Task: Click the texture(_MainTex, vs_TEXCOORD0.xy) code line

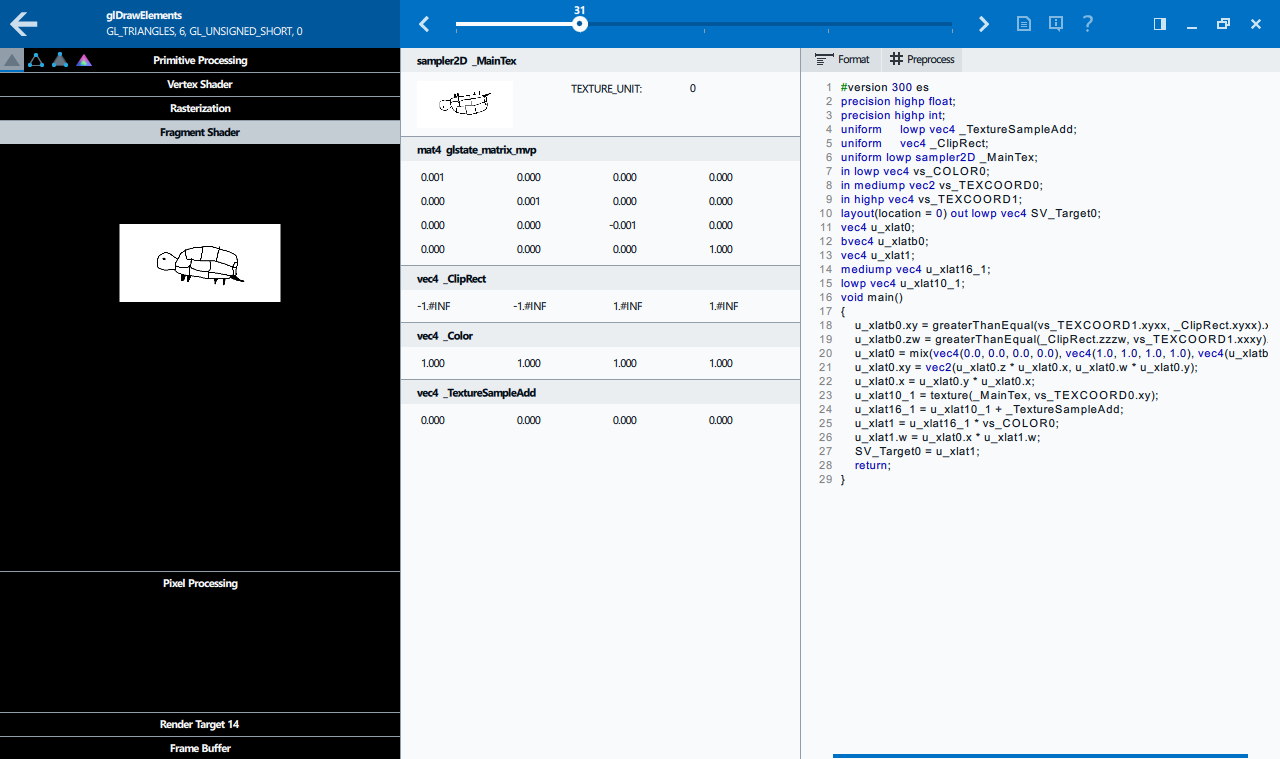Action: click(x=1006, y=395)
